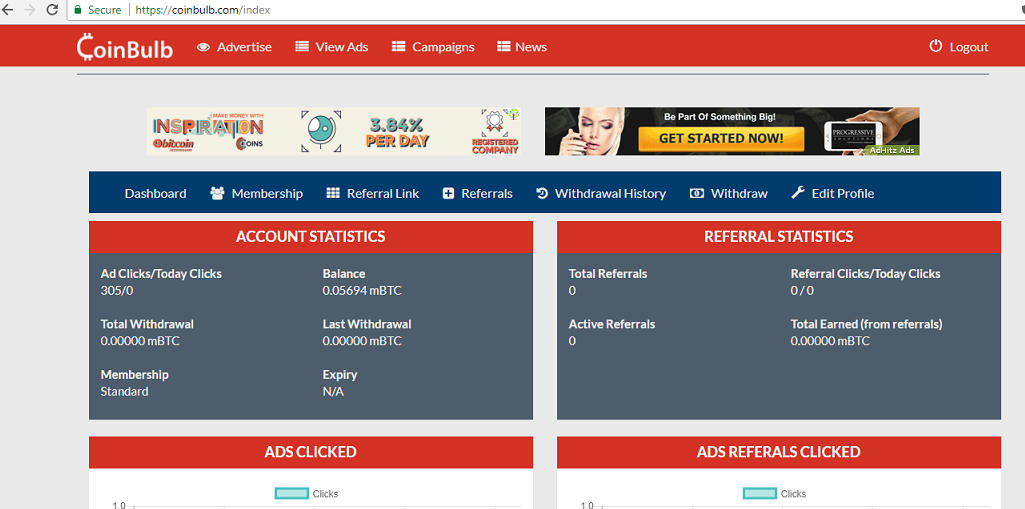Open the Membership tab
The image size is (1025, 509).
(x=267, y=193)
